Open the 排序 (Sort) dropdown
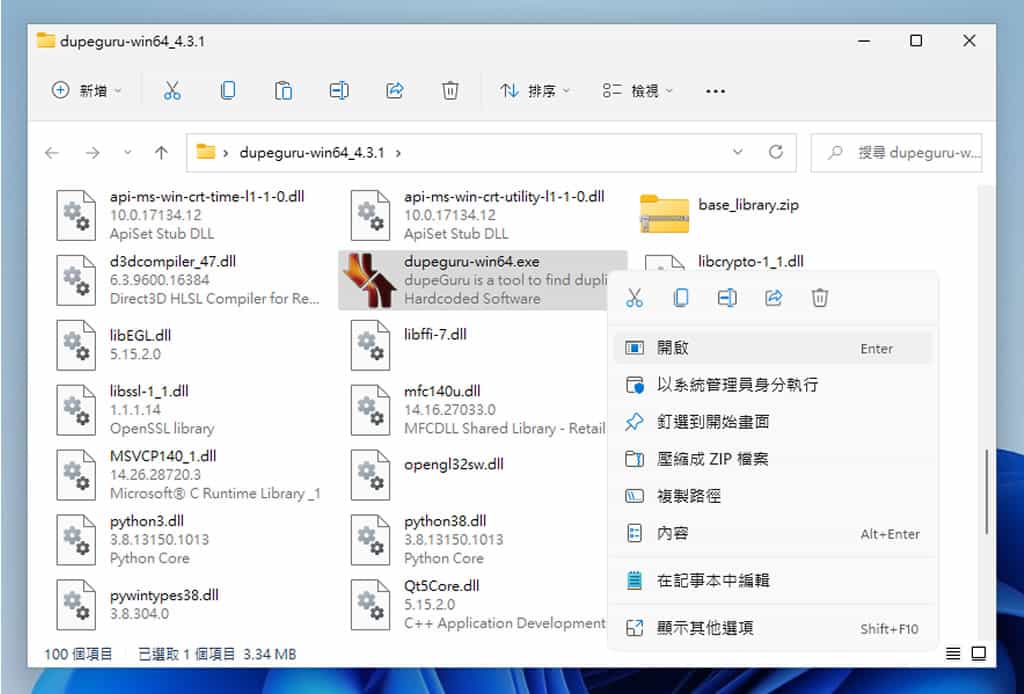 click(x=535, y=91)
